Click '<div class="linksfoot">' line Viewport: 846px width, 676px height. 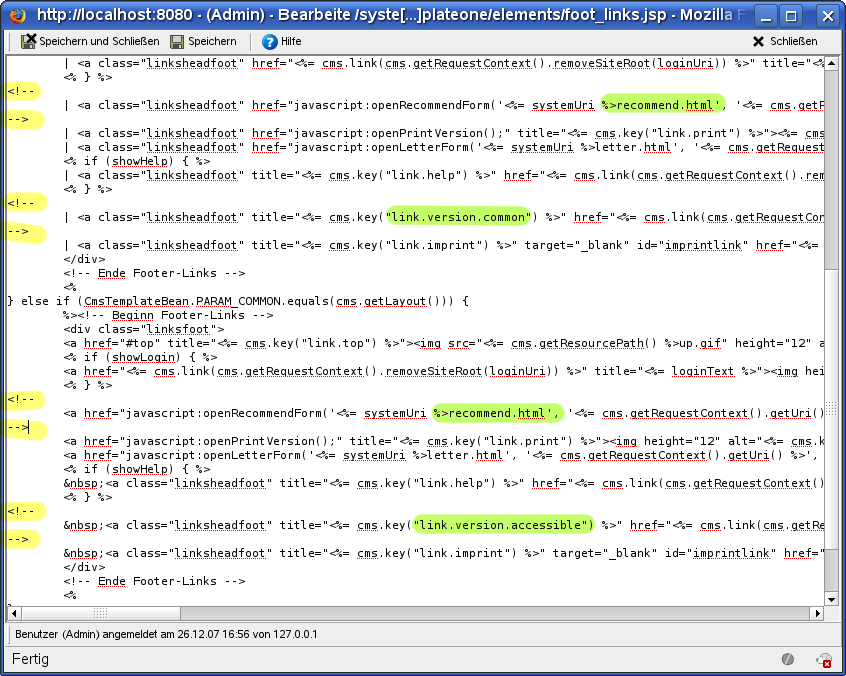pos(144,329)
